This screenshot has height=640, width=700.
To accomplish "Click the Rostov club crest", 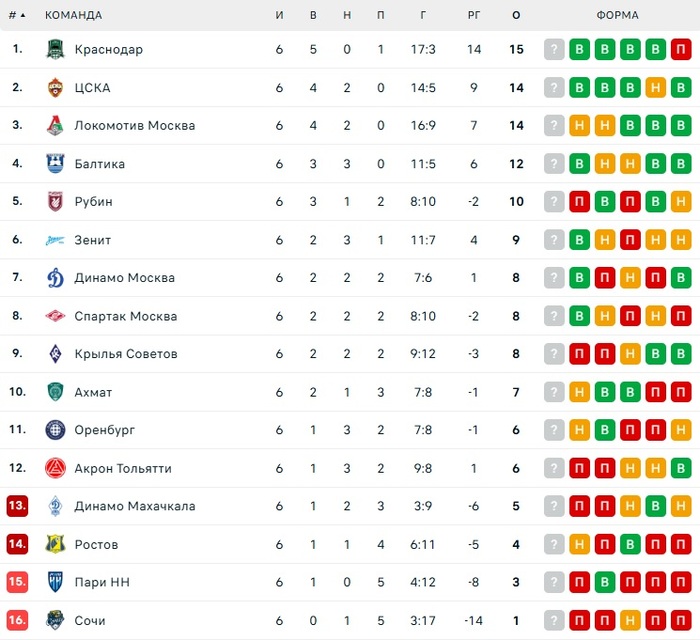I will [x=55, y=544].
